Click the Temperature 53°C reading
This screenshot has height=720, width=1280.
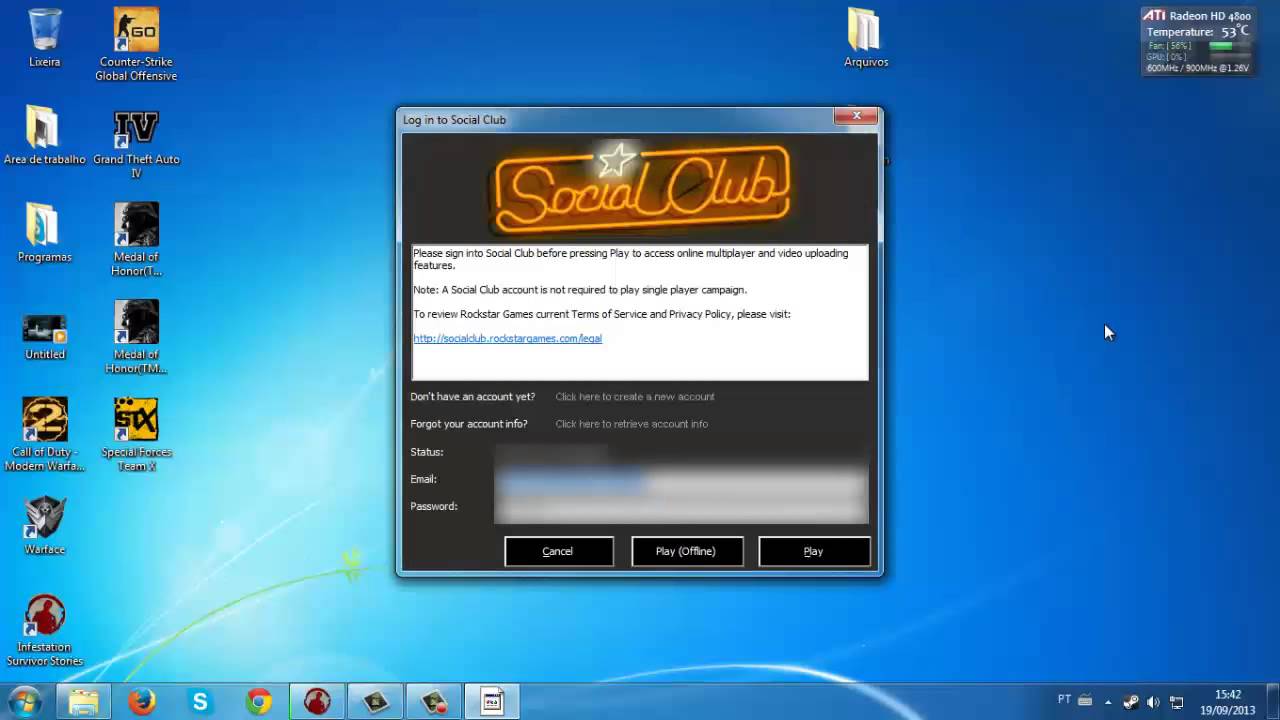pos(1198,32)
